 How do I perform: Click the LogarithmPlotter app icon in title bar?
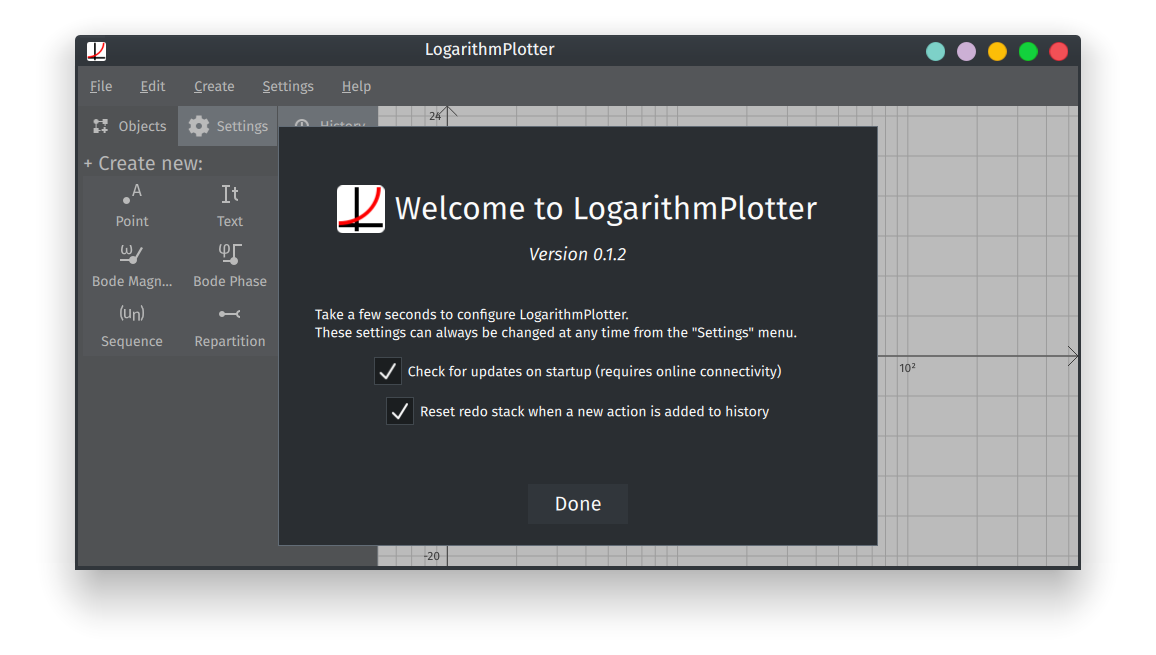coord(97,51)
